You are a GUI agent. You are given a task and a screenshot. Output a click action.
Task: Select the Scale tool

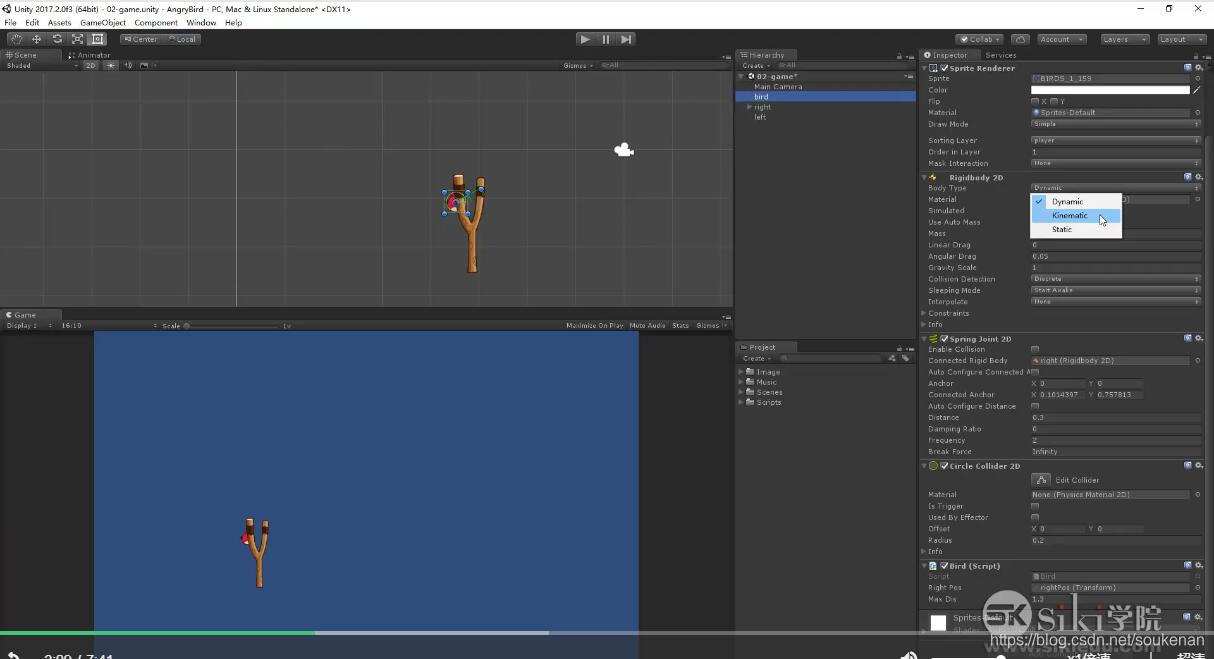click(77, 39)
